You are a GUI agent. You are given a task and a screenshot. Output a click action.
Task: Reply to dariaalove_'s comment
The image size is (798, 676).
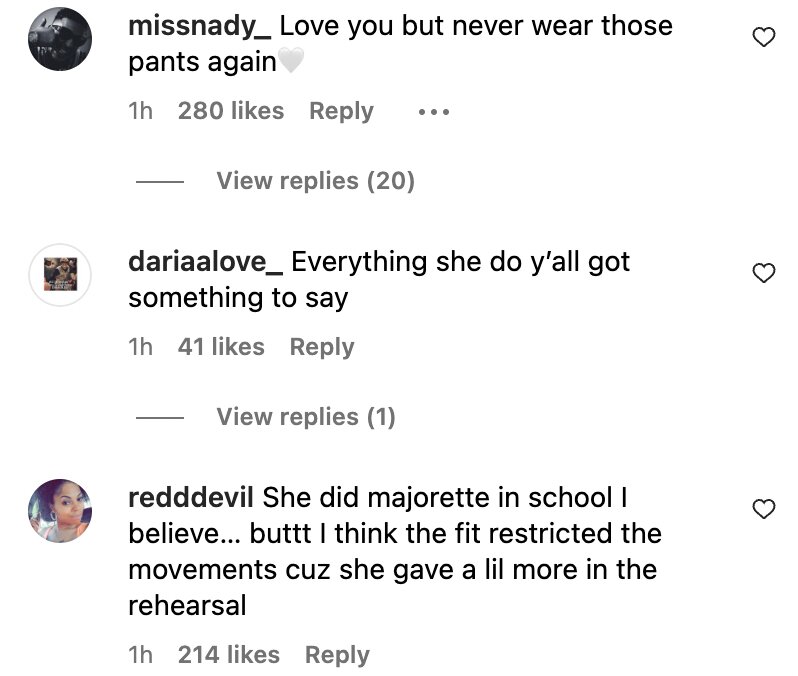[322, 347]
